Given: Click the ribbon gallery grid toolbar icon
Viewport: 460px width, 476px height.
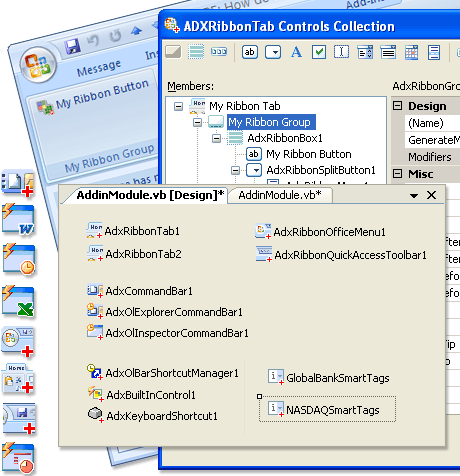Looking at the screenshot, I should [411, 52].
